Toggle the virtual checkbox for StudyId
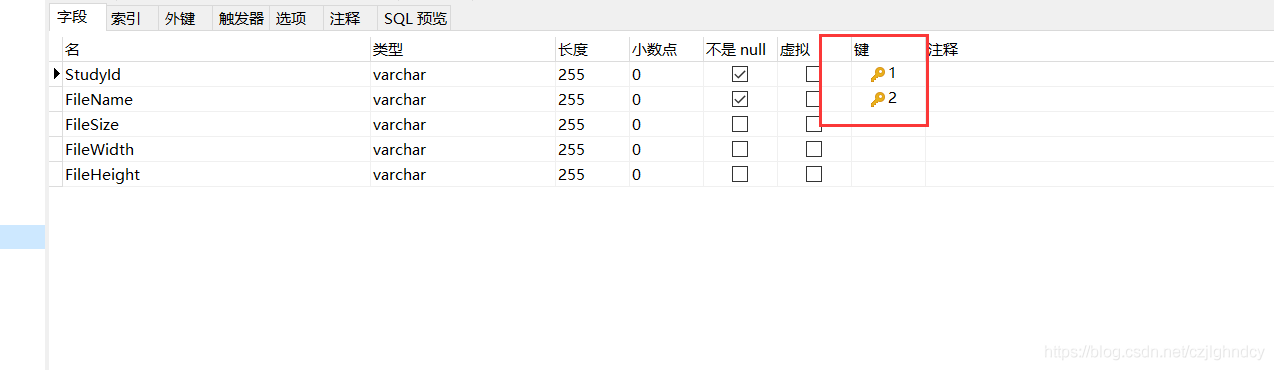 [814, 74]
